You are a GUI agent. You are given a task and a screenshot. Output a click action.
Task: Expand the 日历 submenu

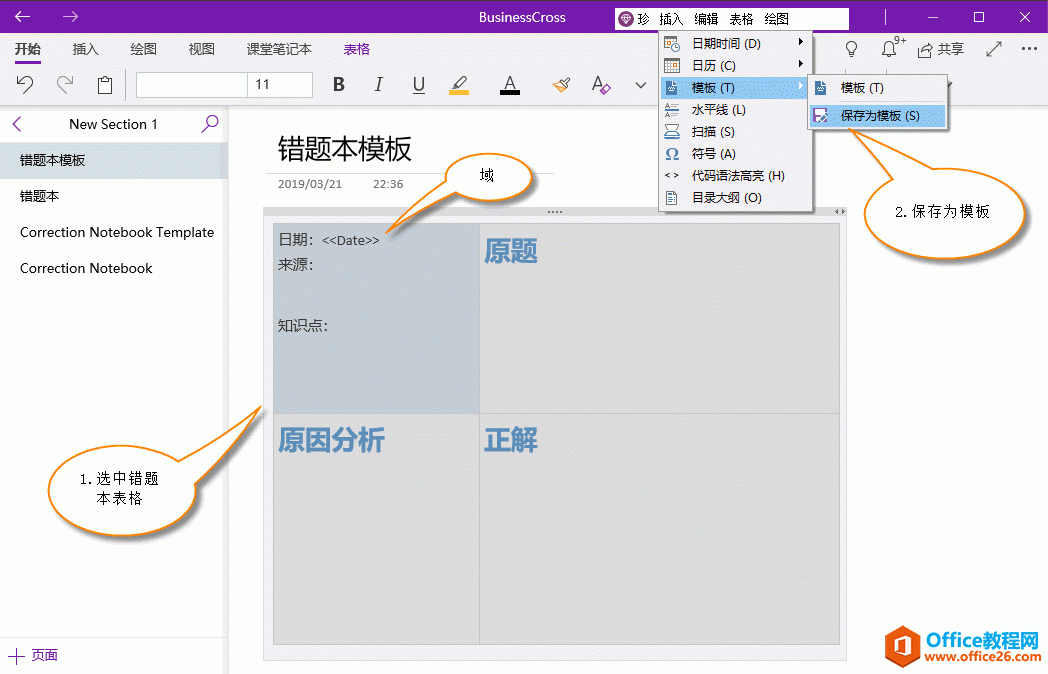pos(736,65)
